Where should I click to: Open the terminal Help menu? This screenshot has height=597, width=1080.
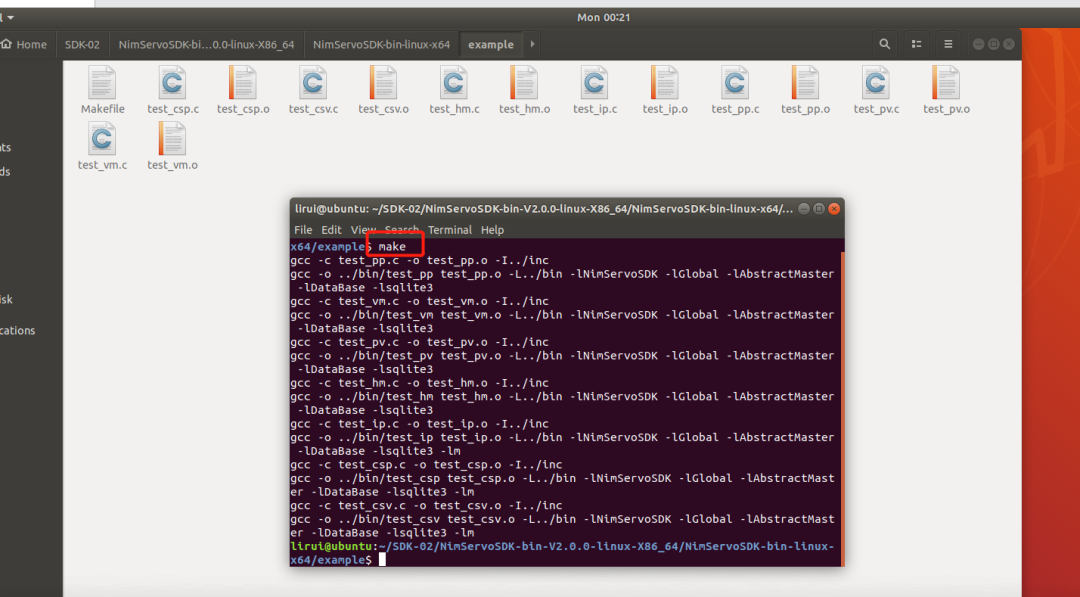tap(492, 230)
